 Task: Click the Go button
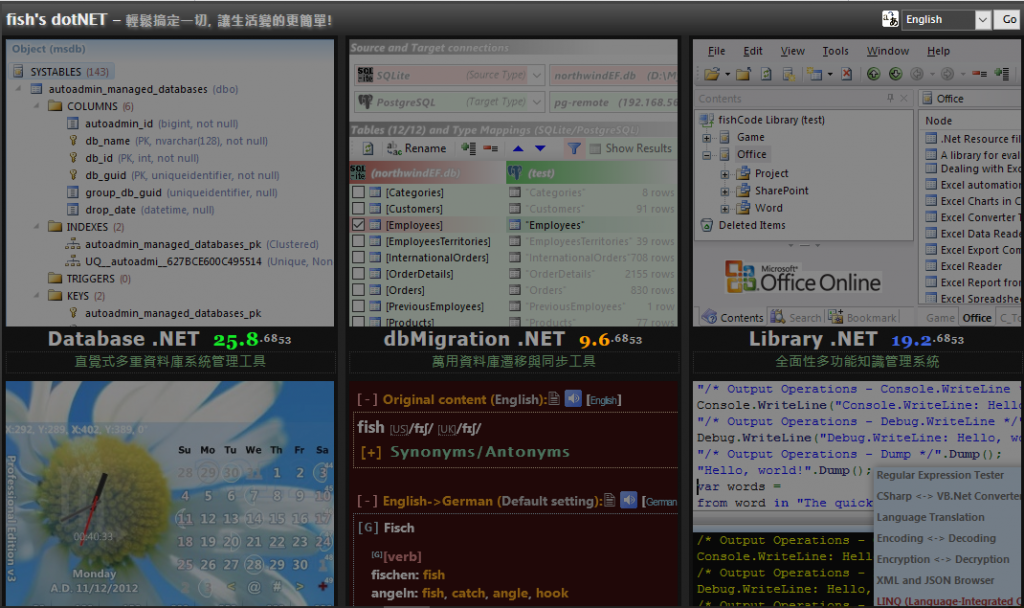(x=1008, y=20)
